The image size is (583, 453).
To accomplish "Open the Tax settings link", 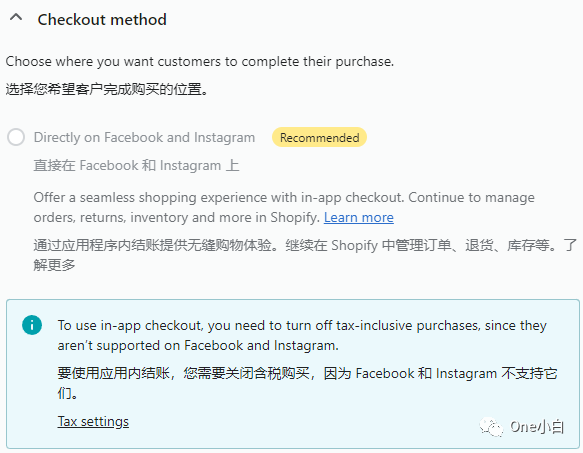I will [x=93, y=421].
